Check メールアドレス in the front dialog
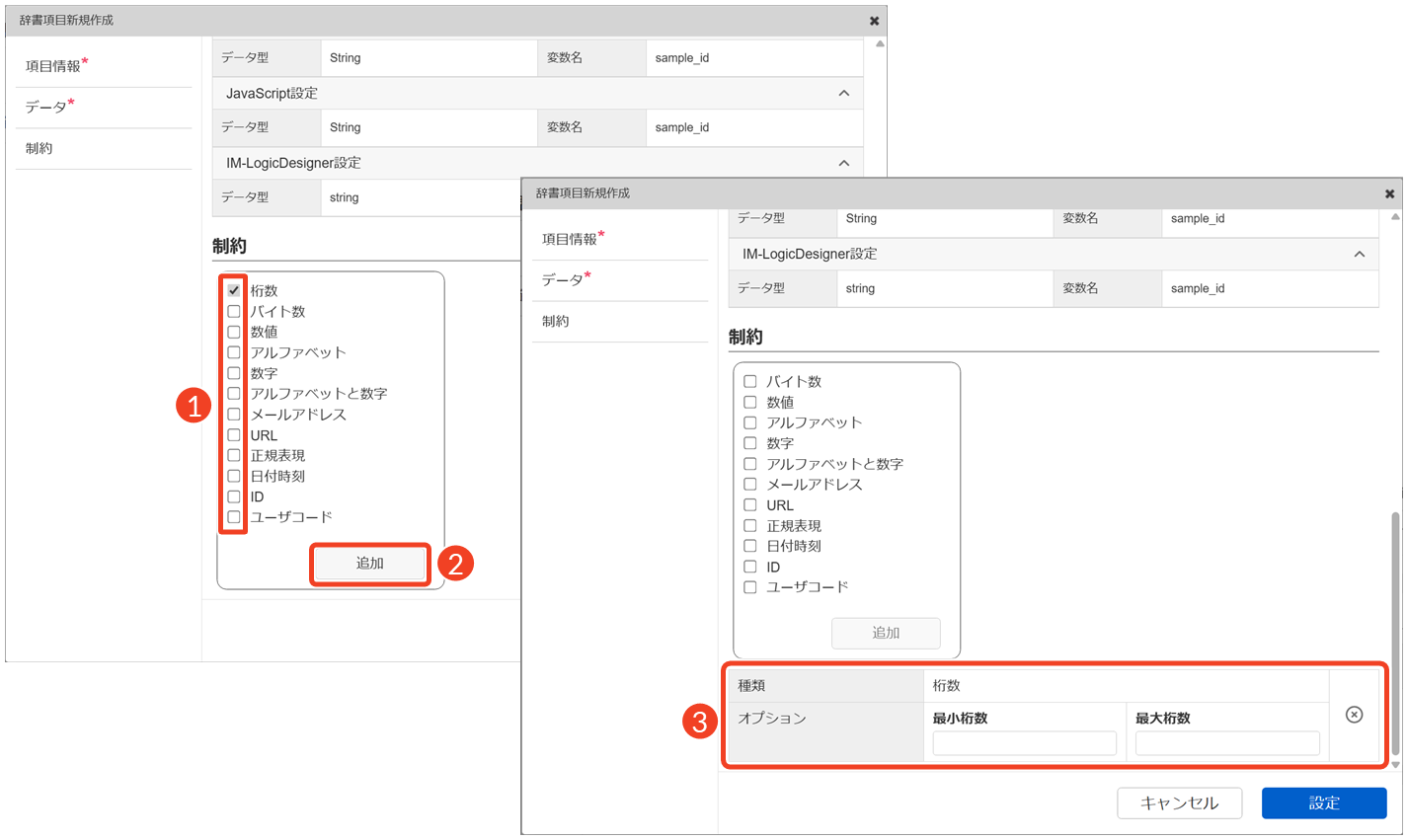Screen dimensions: 1407x840 [750, 485]
